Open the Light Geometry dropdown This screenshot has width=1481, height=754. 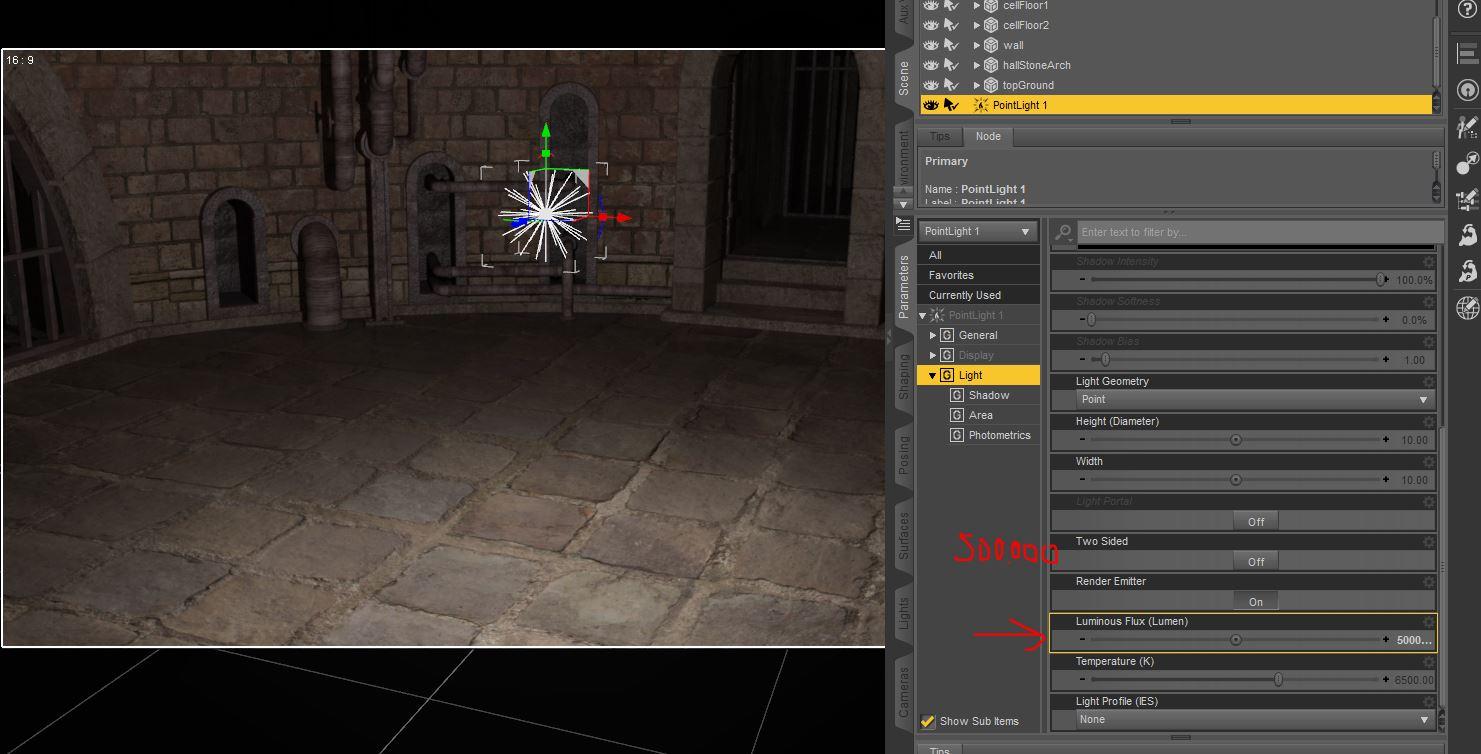point(1256,399)
